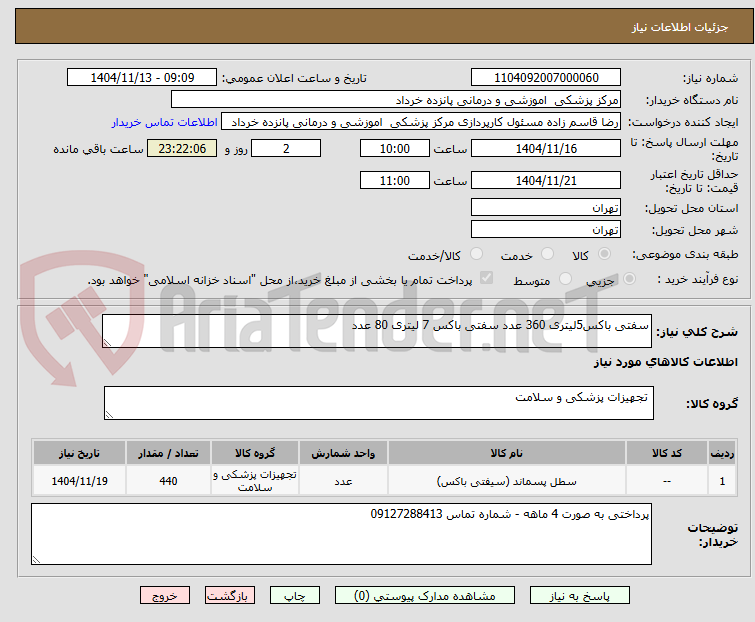The width and height of the screenshot is (755, 622).
Task: Click the گروه کالا text area
Action: (x=378, y=403)
